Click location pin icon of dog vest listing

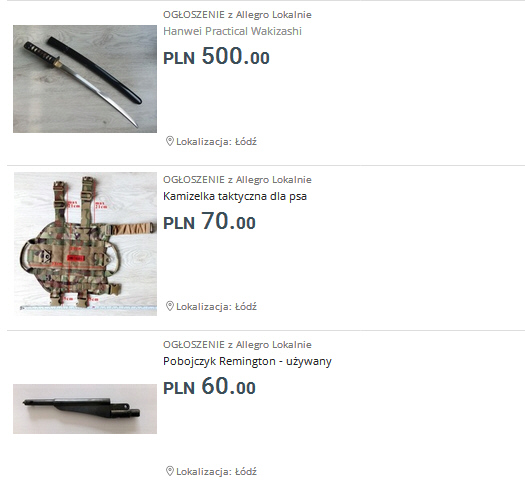pos(169,306)
